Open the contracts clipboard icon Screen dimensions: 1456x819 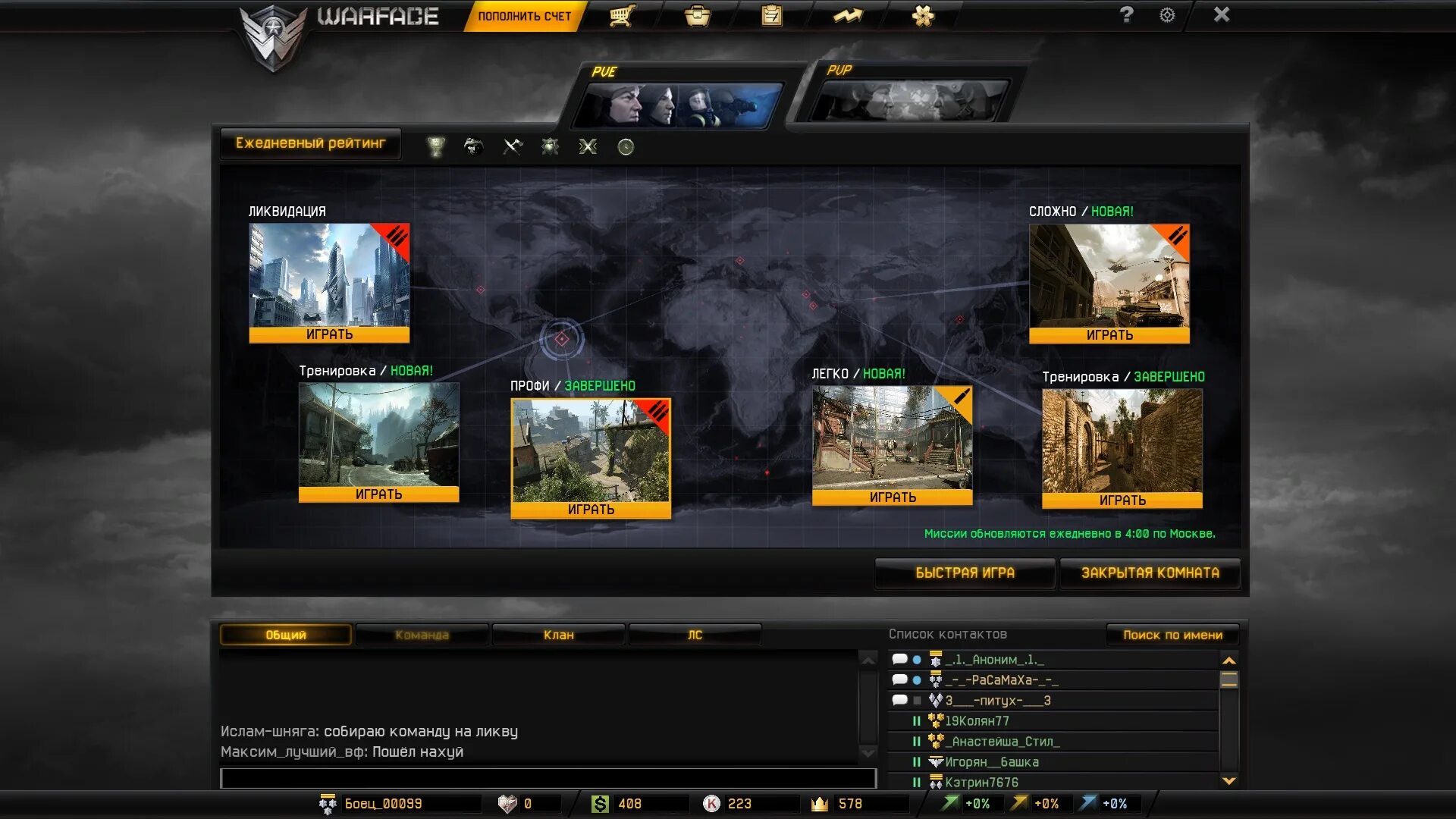(772, 16)
